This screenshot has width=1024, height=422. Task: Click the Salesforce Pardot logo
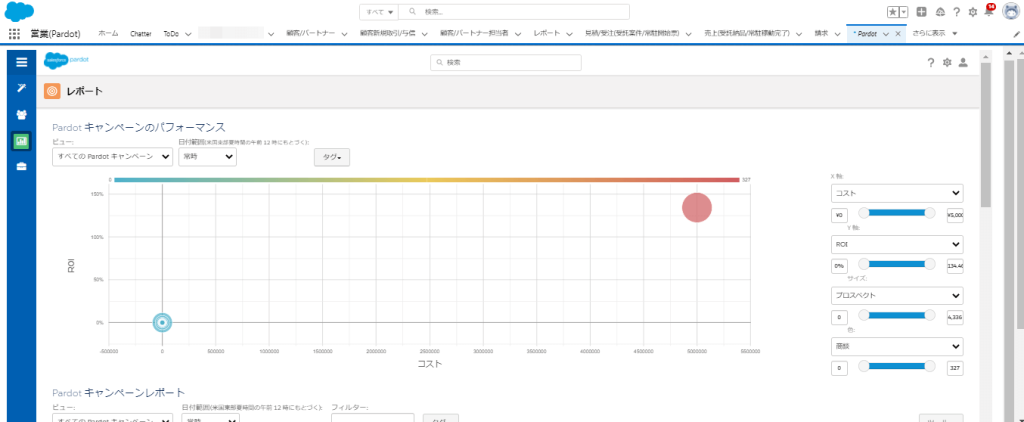point(66,61)
